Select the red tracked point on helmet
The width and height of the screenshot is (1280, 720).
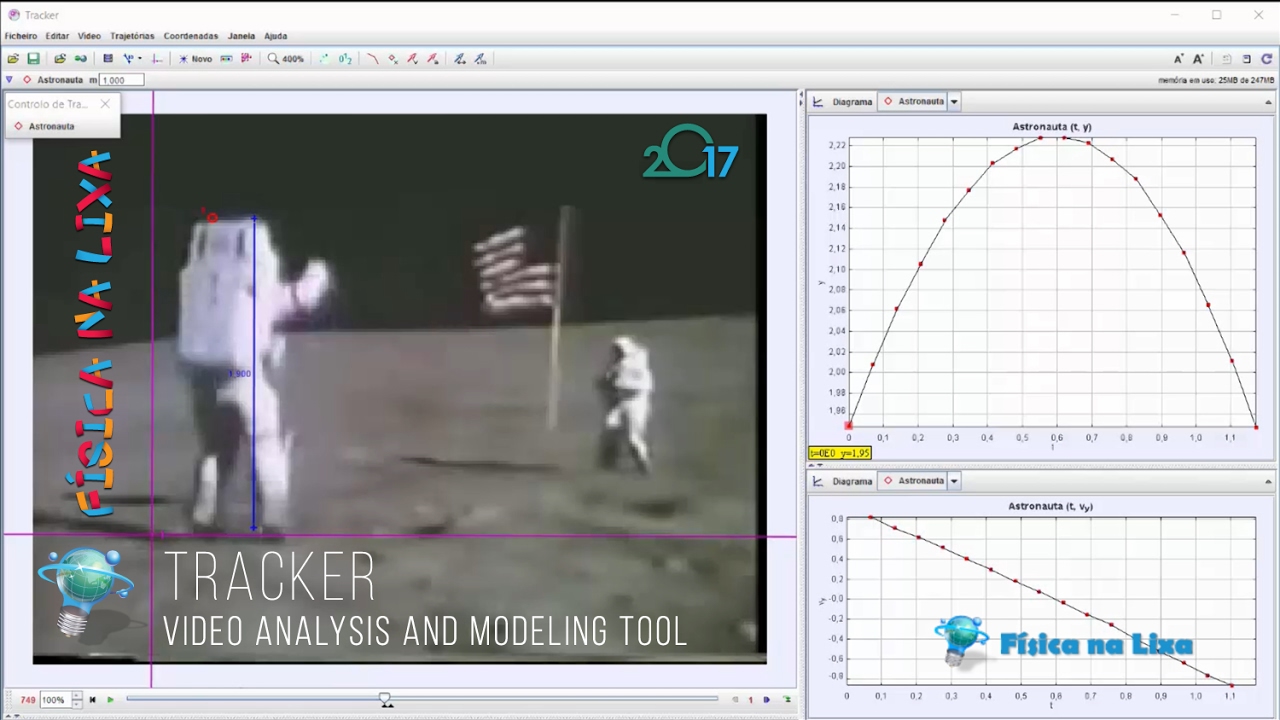pyautogui.click(x=211, y=217)
